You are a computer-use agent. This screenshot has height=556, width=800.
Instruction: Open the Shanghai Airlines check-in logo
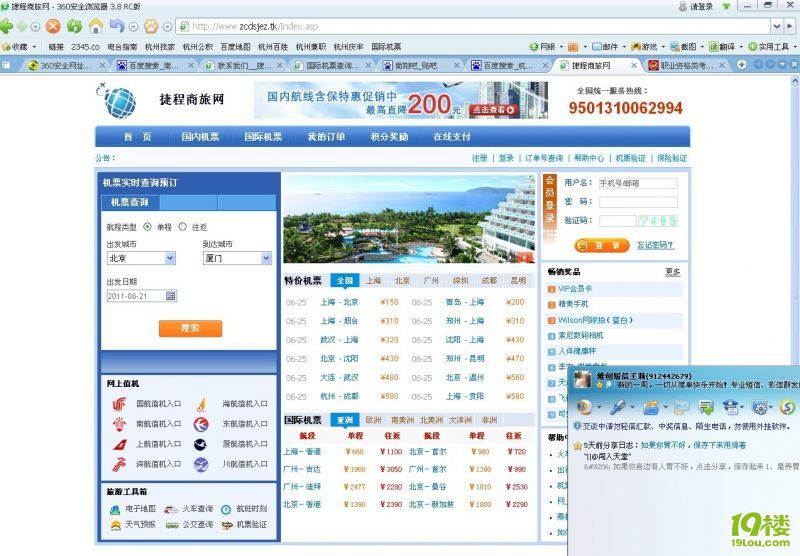[119, 444]
